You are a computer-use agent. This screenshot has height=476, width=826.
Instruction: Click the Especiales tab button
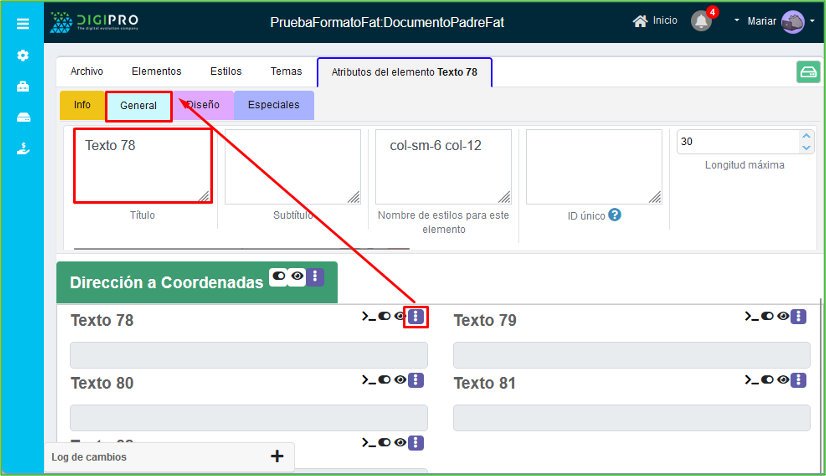pyautogui.click(x=273, y=105)
